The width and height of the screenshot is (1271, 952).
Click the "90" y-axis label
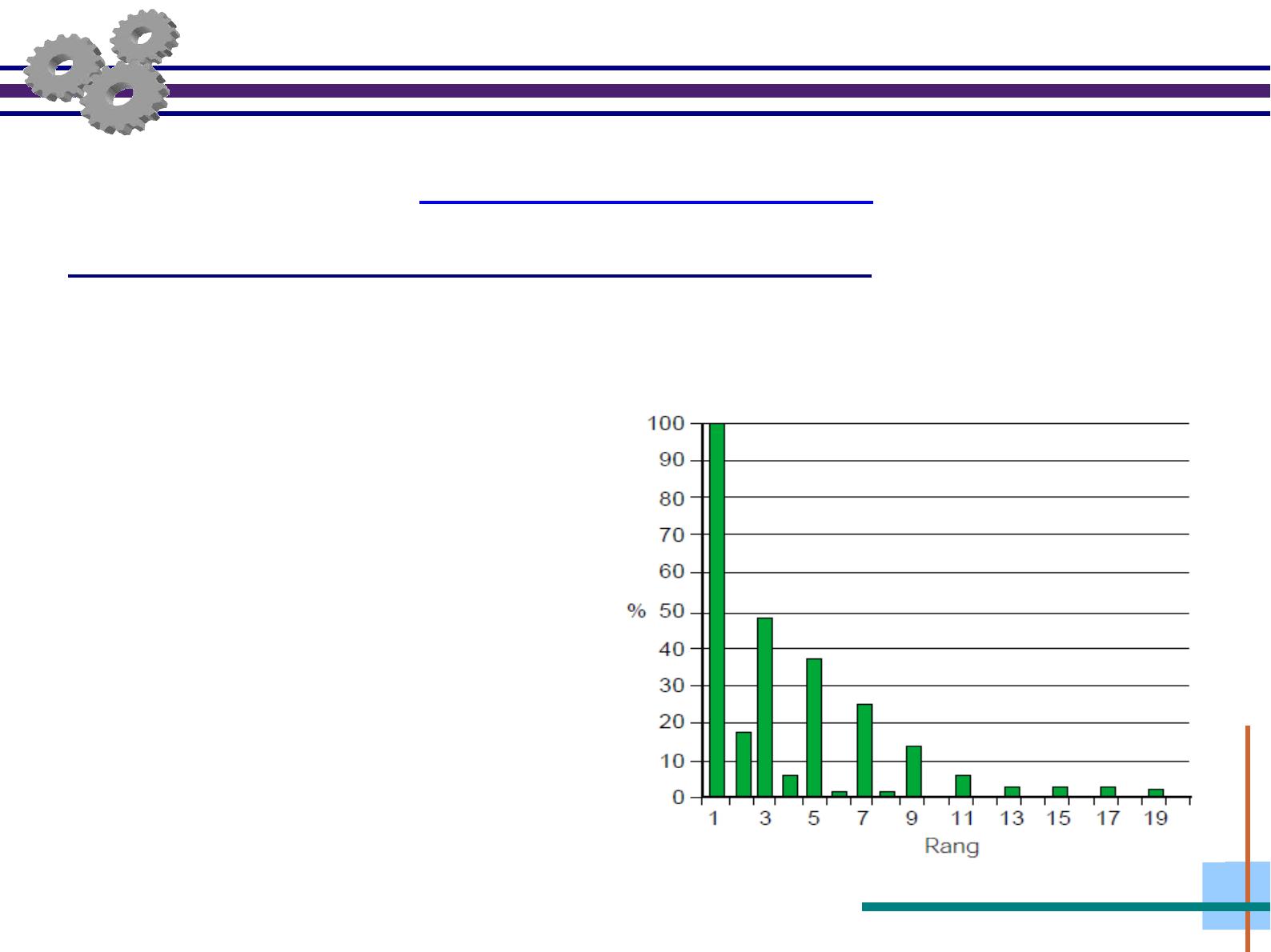[x=672, y=460]
